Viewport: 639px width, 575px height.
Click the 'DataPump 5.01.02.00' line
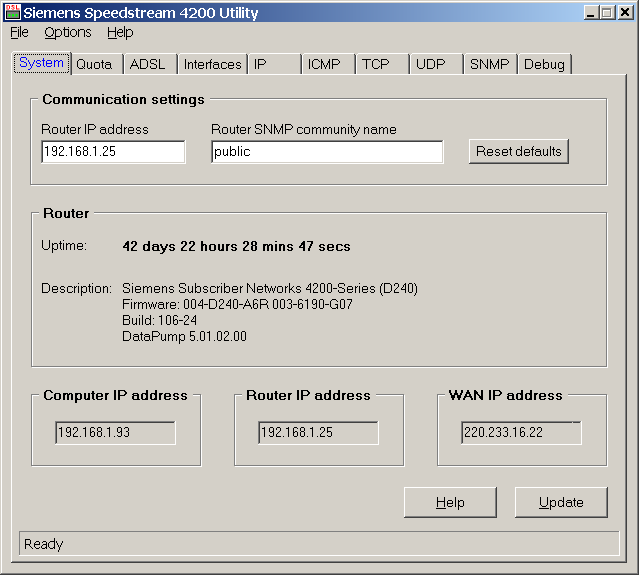coord(184,337)
